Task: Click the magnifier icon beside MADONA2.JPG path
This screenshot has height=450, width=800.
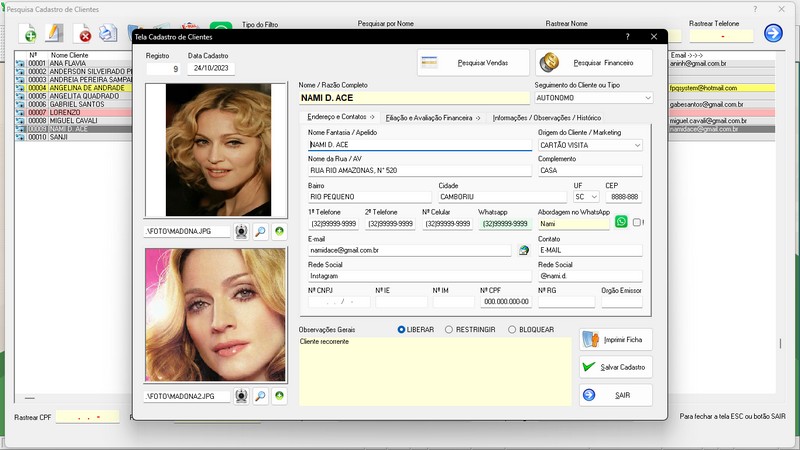Action: point(259,396)
